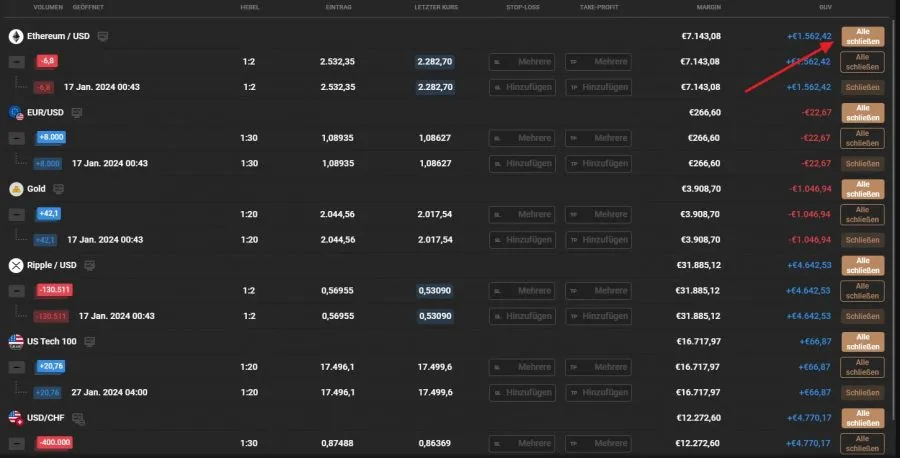Click the filled Alle schließen button for Ripple / USD
Screen dimensions: 900x458
tap(863, 265)
